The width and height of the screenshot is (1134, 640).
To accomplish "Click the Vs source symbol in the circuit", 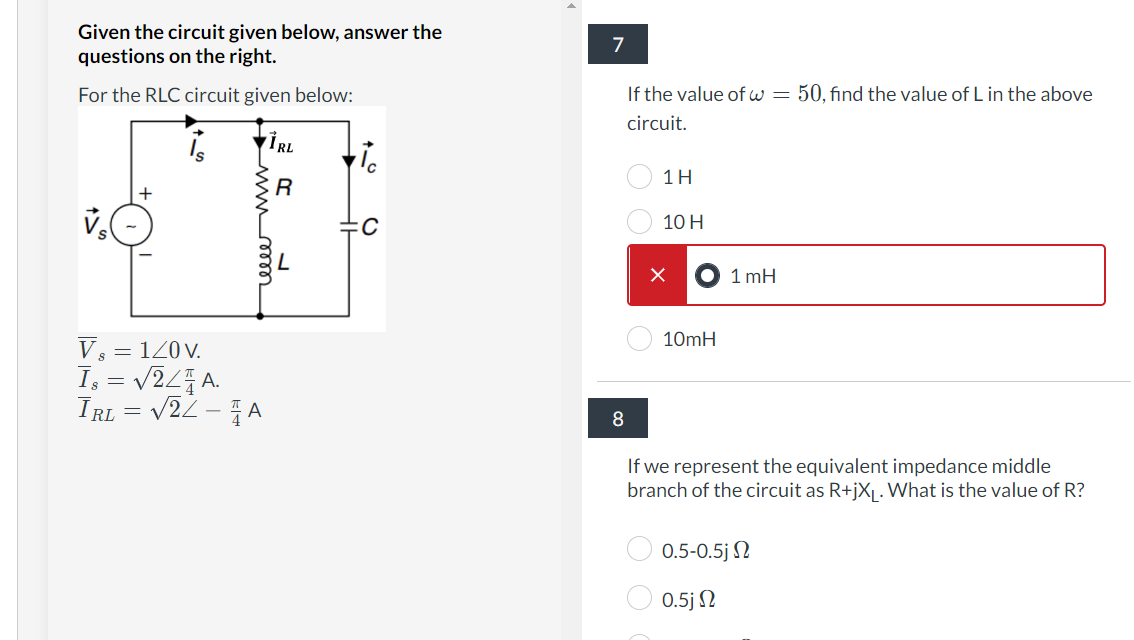I will [x=130, y=226].
